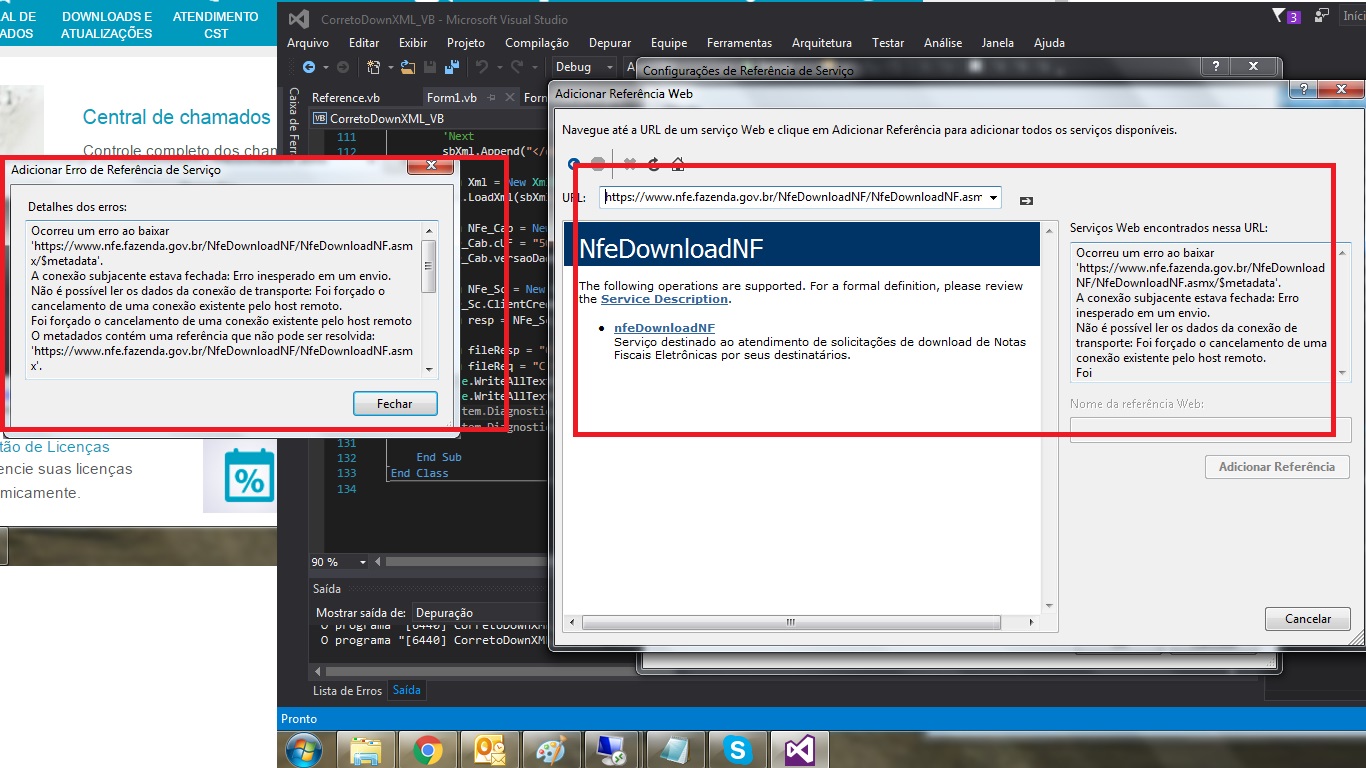
Task: Click the nfeDownloadNF operation link
Action: [x=664, y=328]
